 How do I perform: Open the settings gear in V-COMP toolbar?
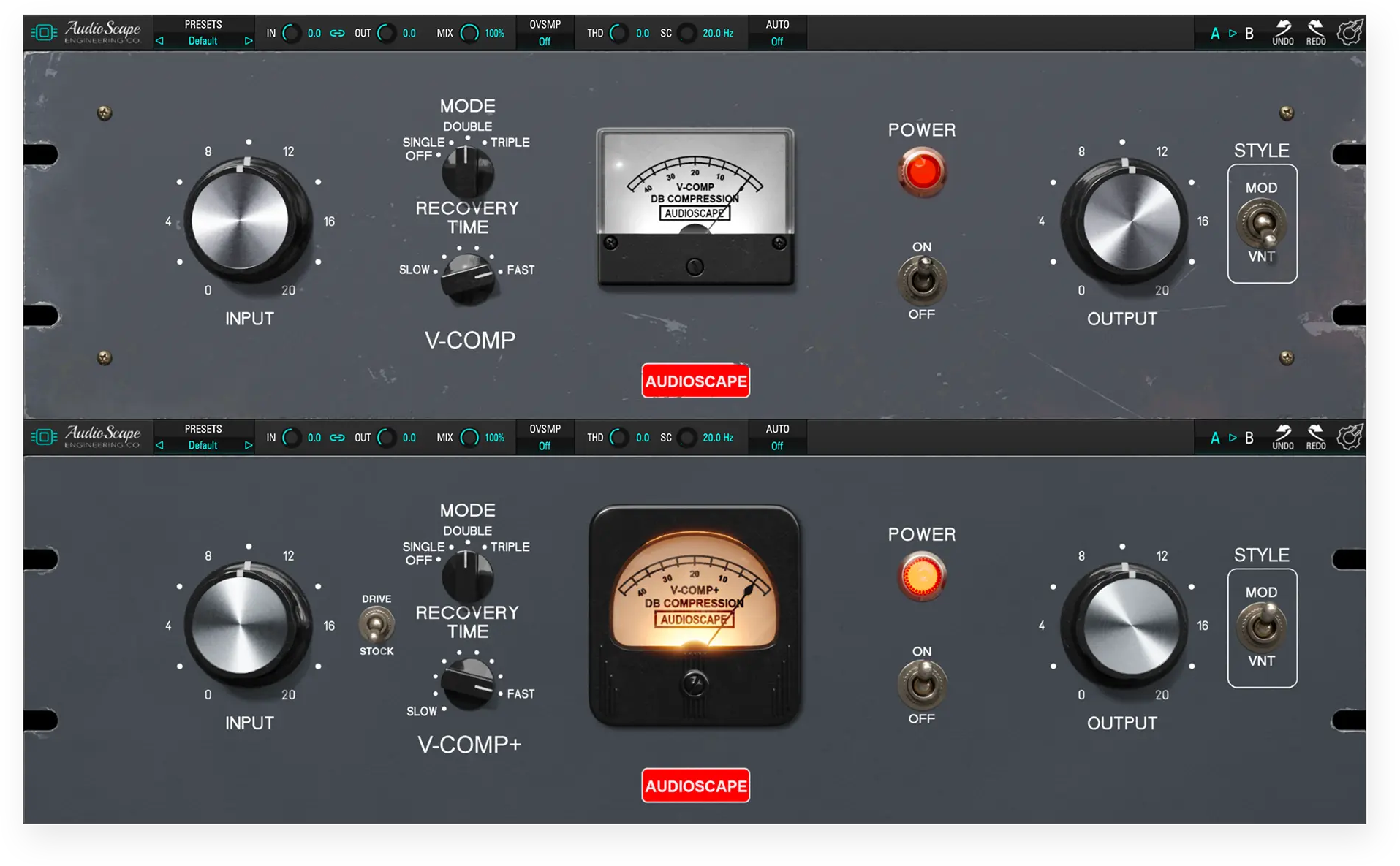(x=1349, y=33)
